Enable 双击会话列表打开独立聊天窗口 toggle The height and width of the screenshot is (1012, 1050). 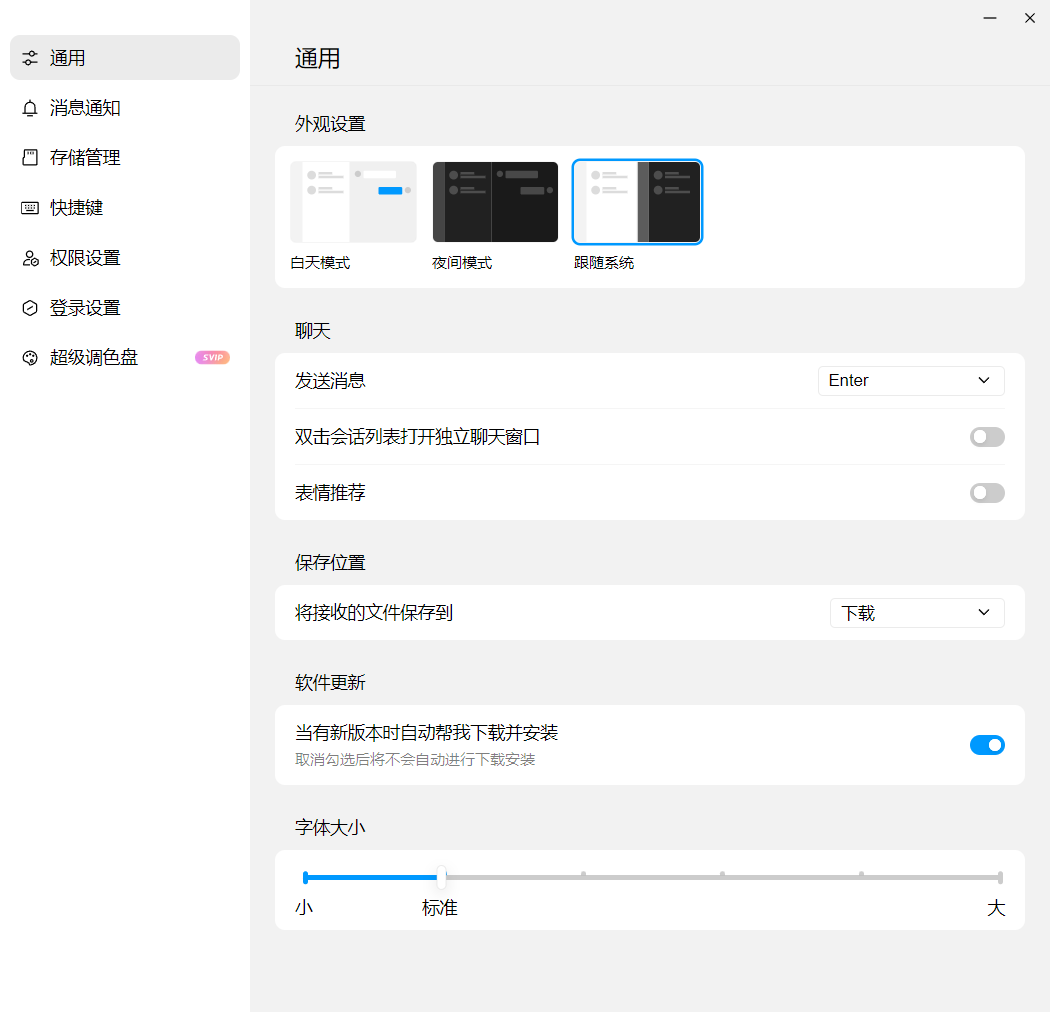click(986, 437)
